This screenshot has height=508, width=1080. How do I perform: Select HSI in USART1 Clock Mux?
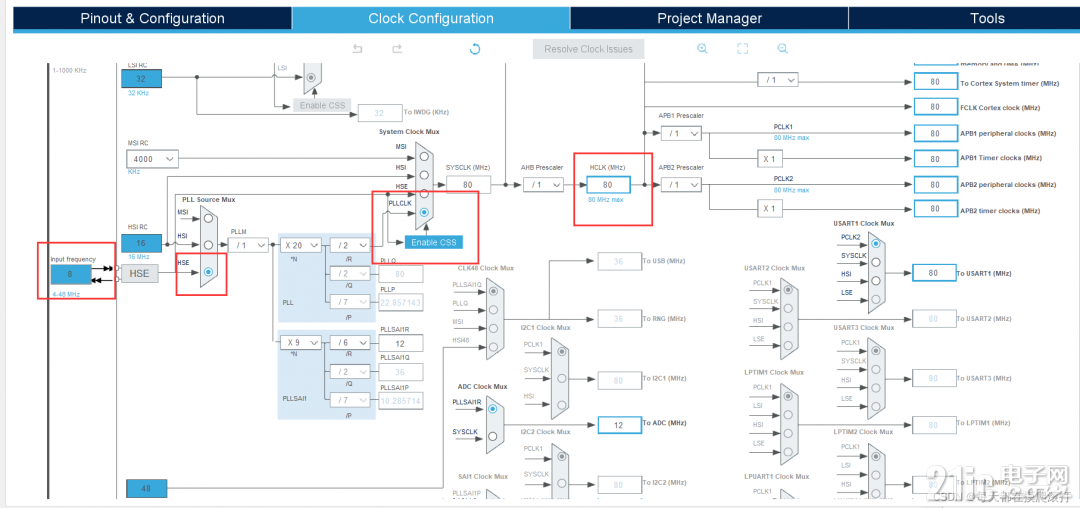tap(875, 281)
